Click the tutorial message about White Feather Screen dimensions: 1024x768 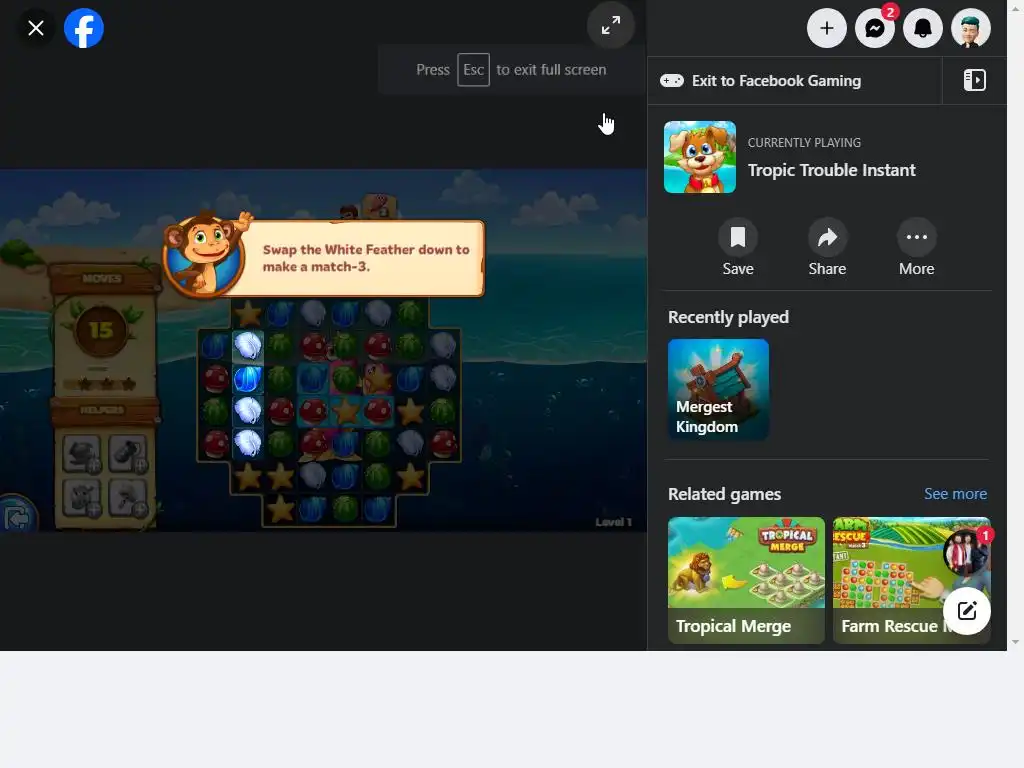click(366, 258)
